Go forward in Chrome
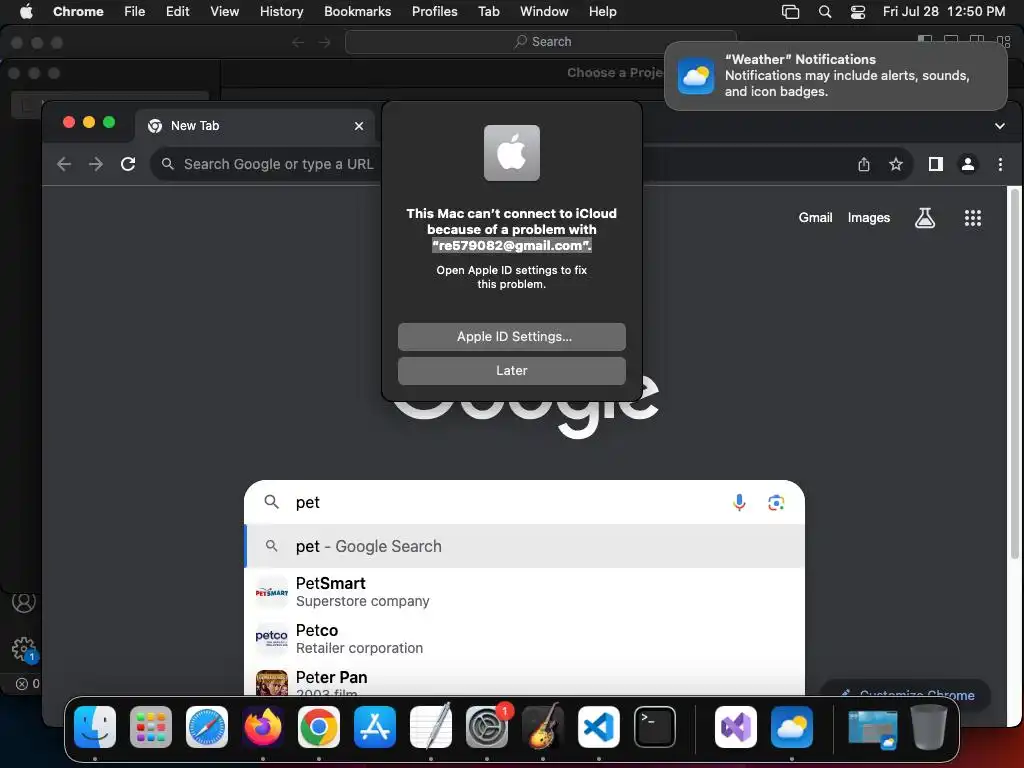The width and height of the screenshot is (1024, 768). pos(96,164)
